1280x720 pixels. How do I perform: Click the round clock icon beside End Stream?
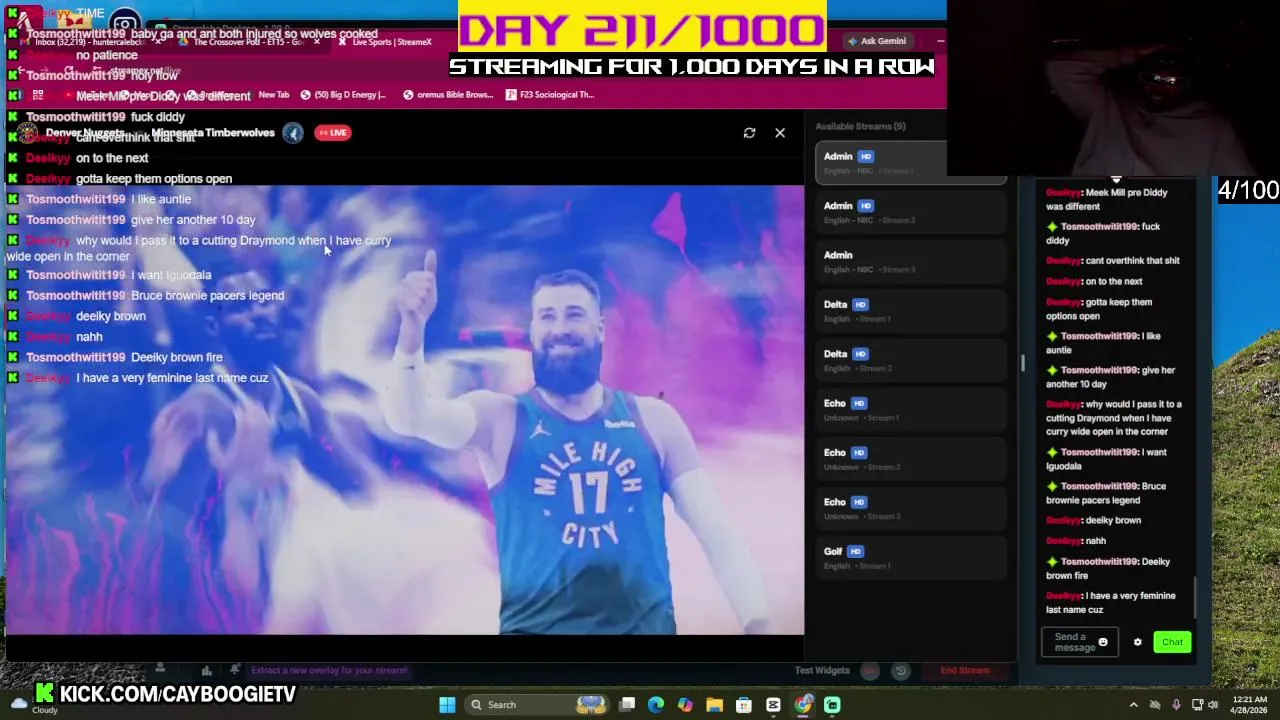point(901,671)
